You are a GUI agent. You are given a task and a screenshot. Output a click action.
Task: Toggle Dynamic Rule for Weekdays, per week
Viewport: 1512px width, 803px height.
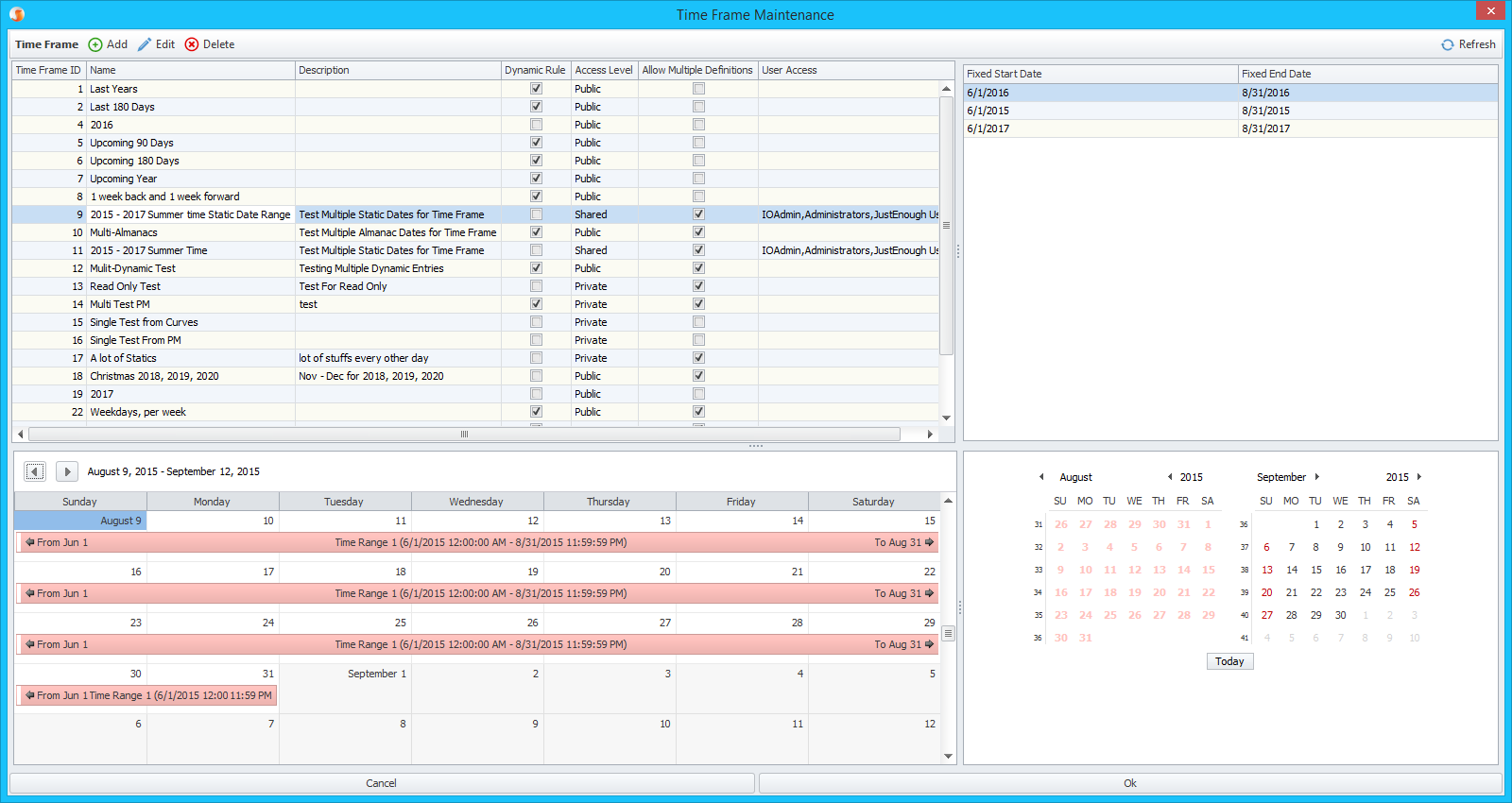pyautogui.click(x=537, y=412)
